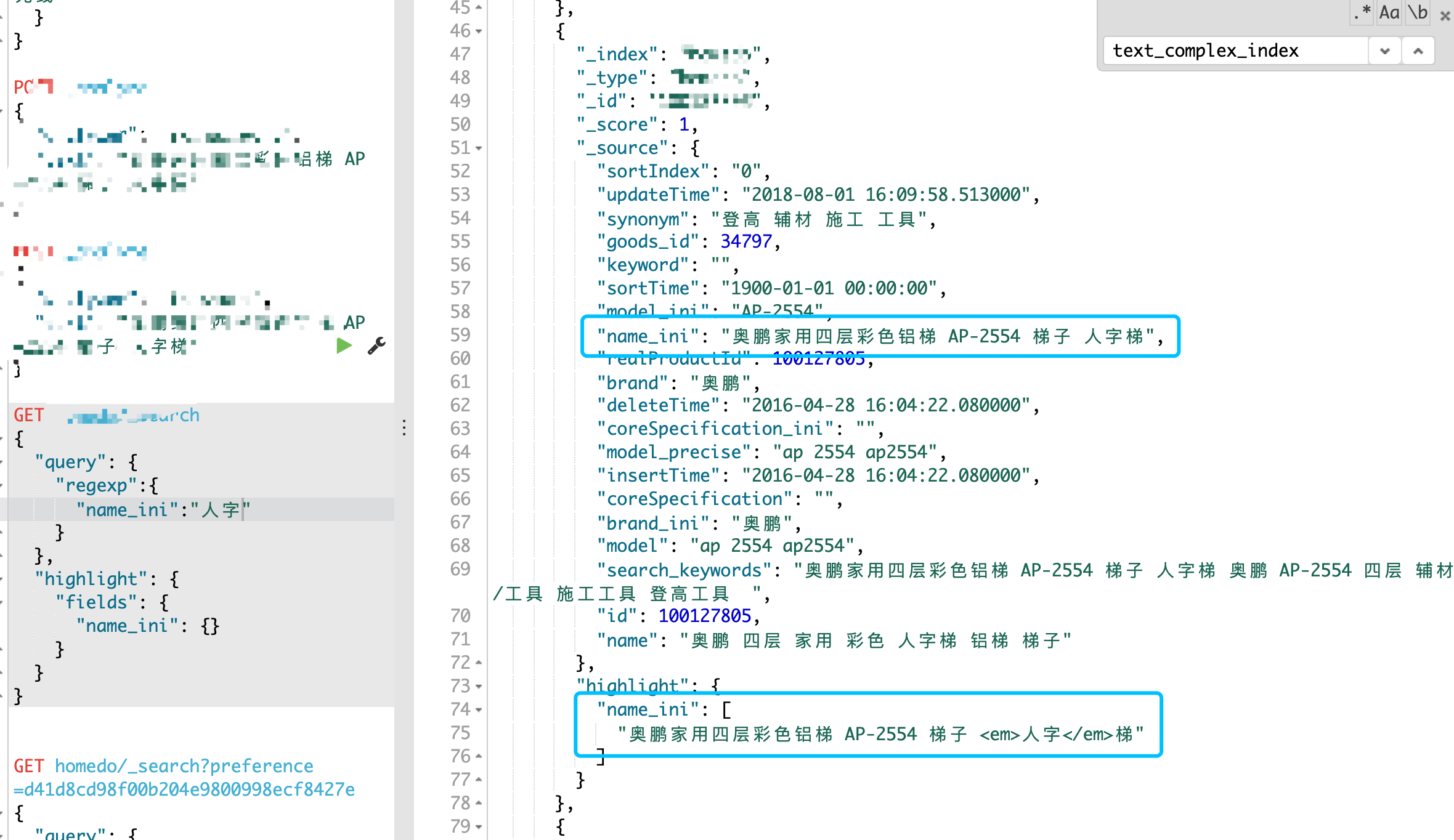The width and height of the screenshot is (1454, 840).
Task: Close the editor search box
Action: (1445, 16)
